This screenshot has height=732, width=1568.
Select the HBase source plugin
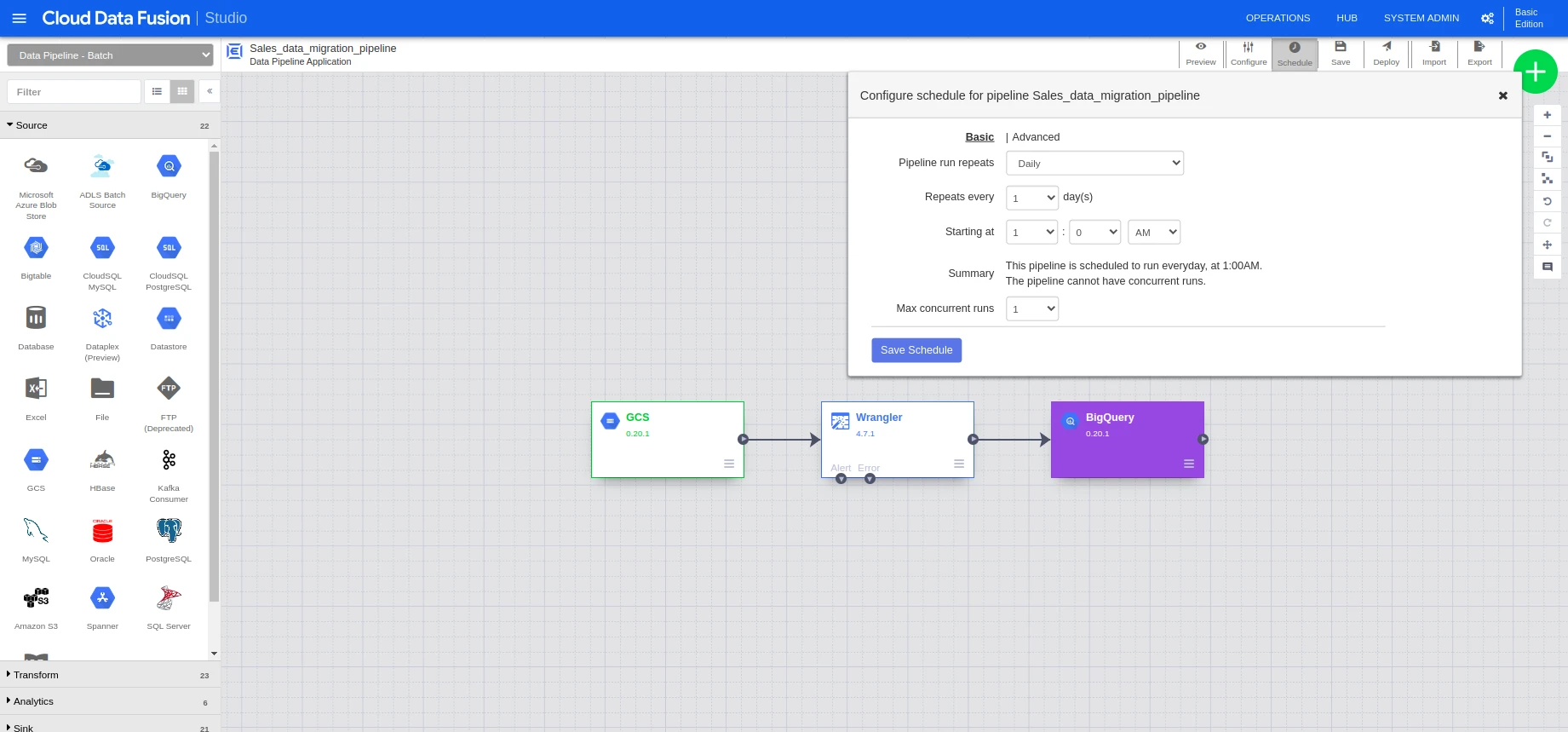point(102,470)
